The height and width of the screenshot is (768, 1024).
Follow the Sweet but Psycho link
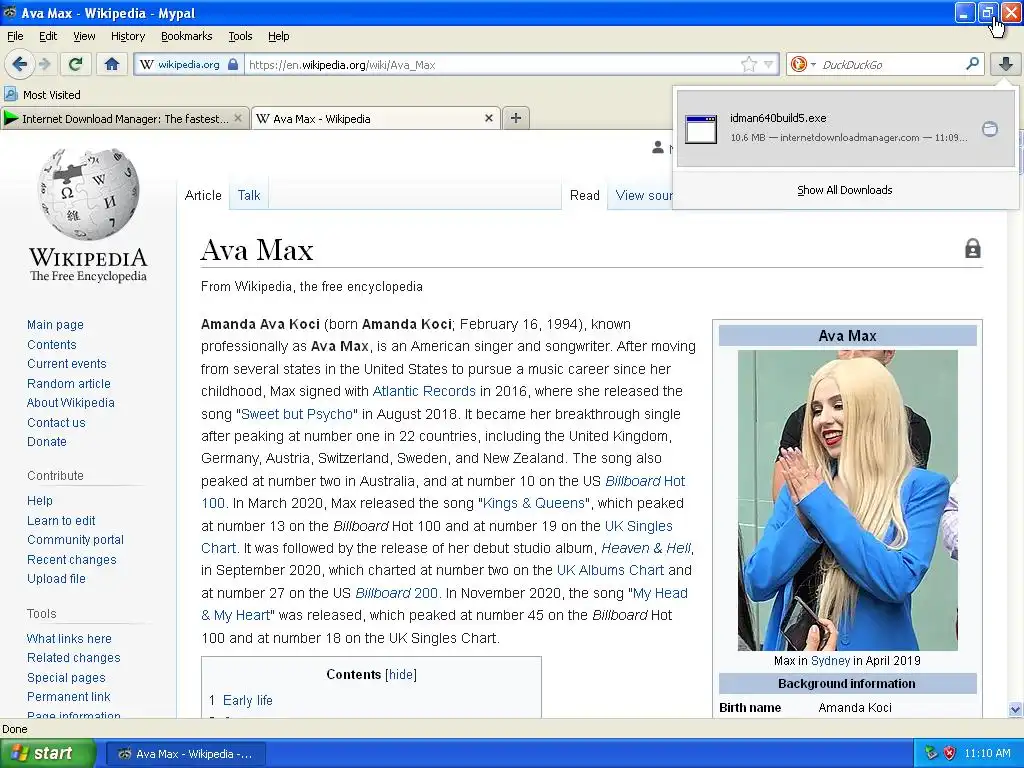coord(297,414)
